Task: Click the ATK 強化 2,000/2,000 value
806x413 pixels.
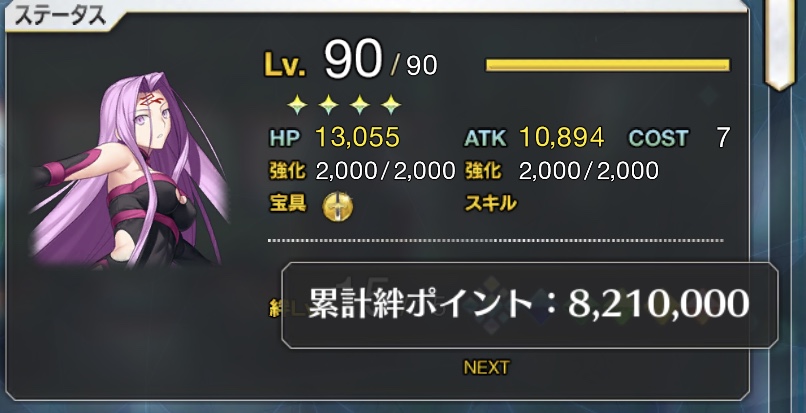Action: [589, 171]
